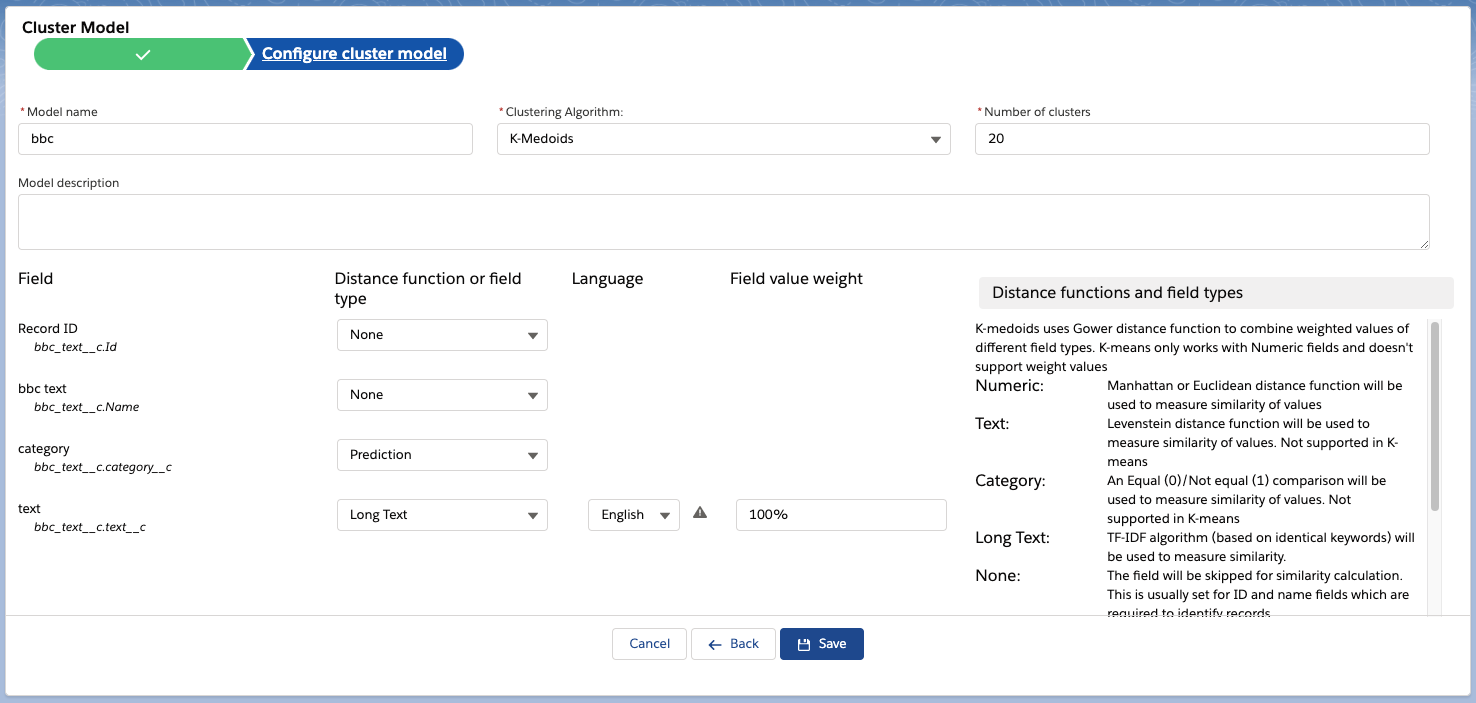
Task: Click the Model name input field
Action: point(245,139)
